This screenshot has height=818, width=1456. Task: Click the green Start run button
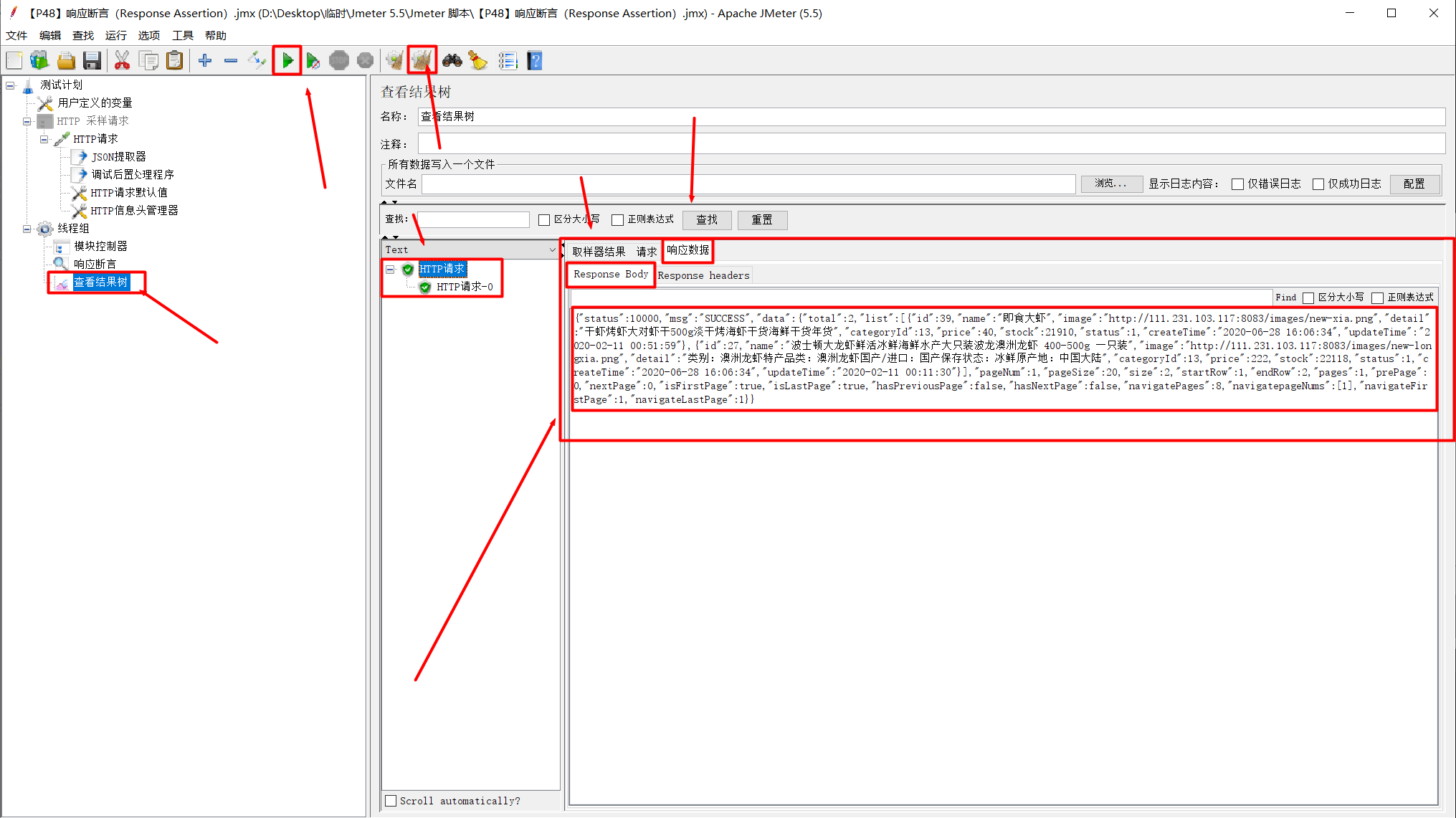pyautogui.click(x=287, y=61)
